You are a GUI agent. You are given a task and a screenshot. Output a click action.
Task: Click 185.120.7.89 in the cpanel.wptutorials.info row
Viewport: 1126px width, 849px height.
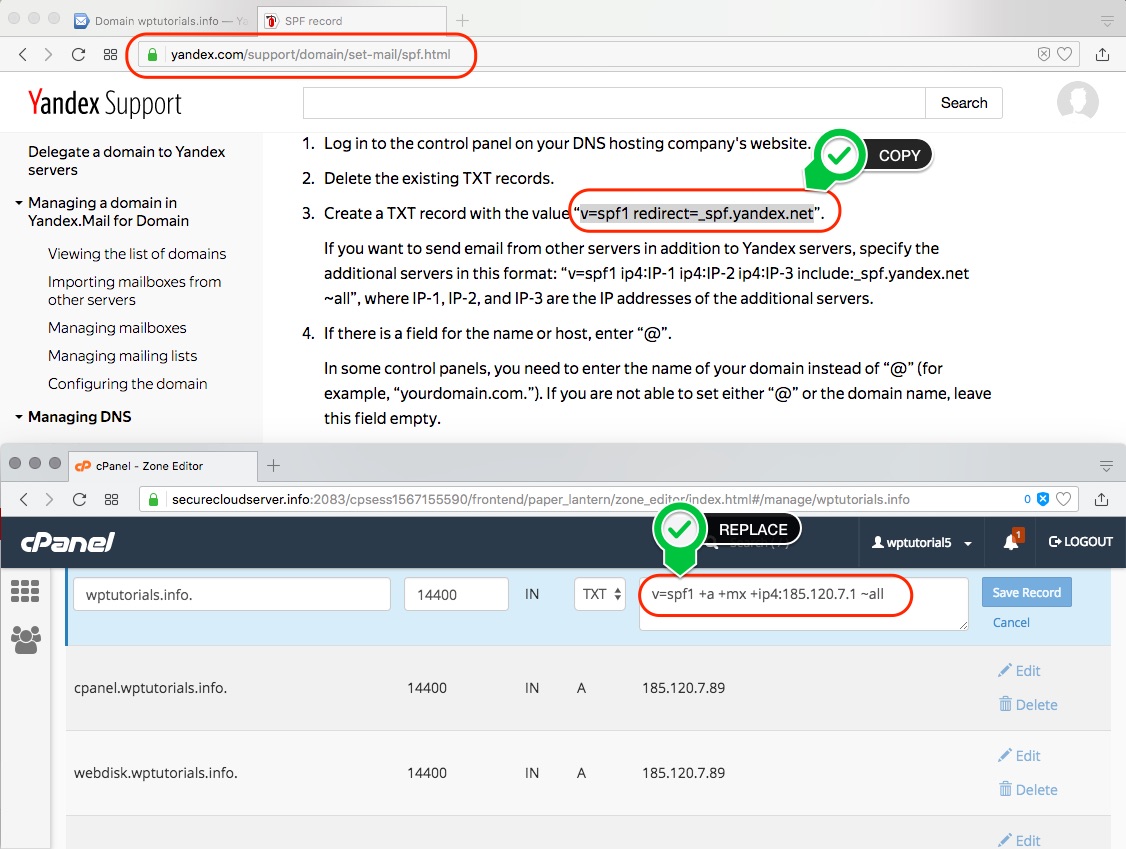pos(684,688)
